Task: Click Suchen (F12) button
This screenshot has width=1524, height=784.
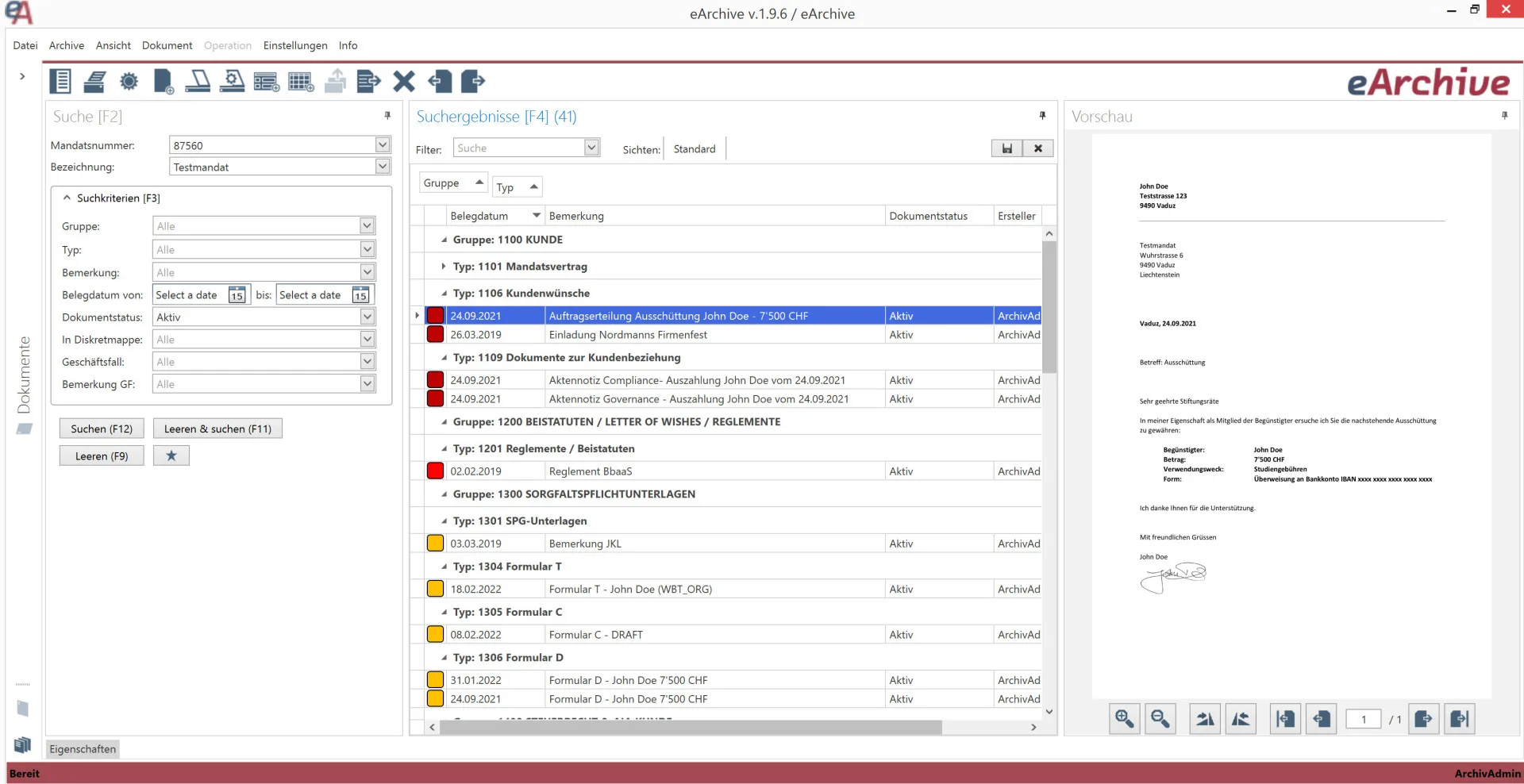Action: point(102,429)
